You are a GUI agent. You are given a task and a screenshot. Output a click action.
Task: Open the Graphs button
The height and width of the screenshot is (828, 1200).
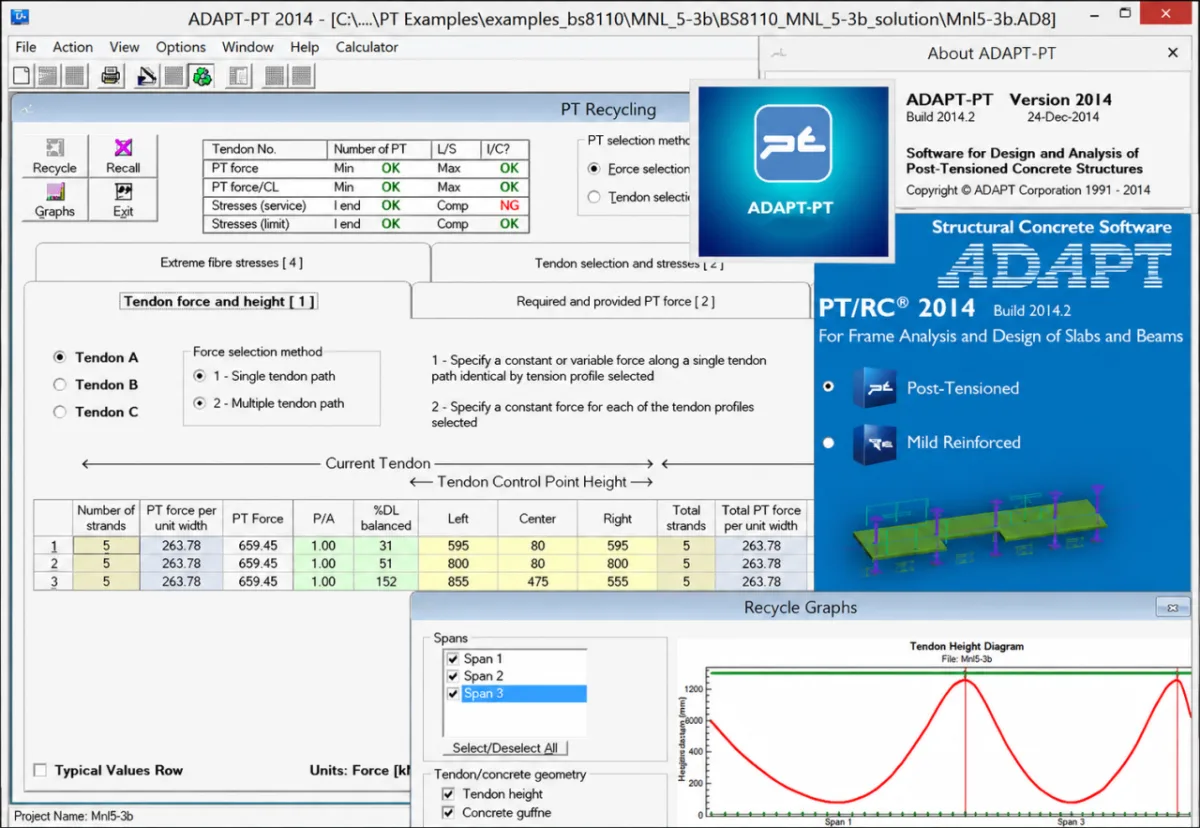[54, 200]
